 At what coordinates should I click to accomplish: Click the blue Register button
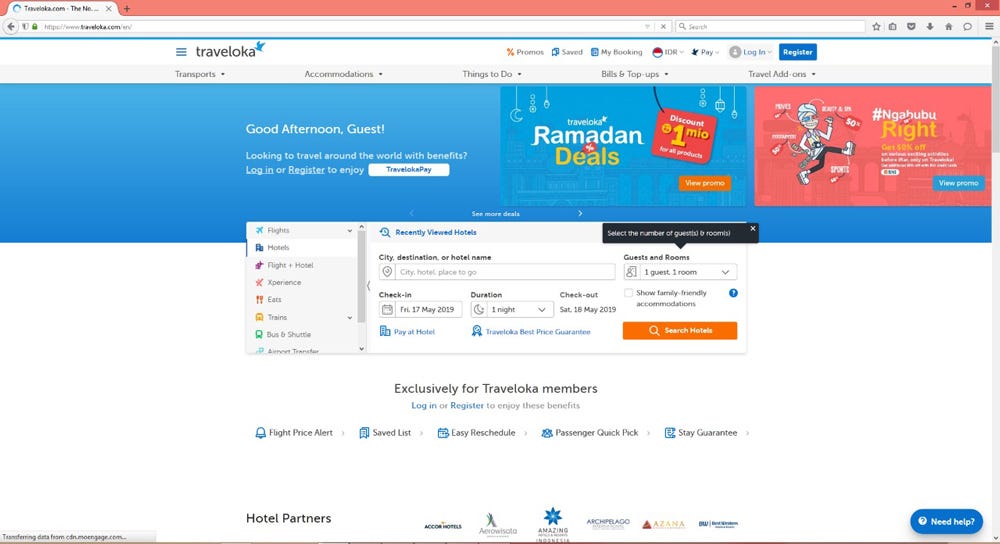point(797,52)
